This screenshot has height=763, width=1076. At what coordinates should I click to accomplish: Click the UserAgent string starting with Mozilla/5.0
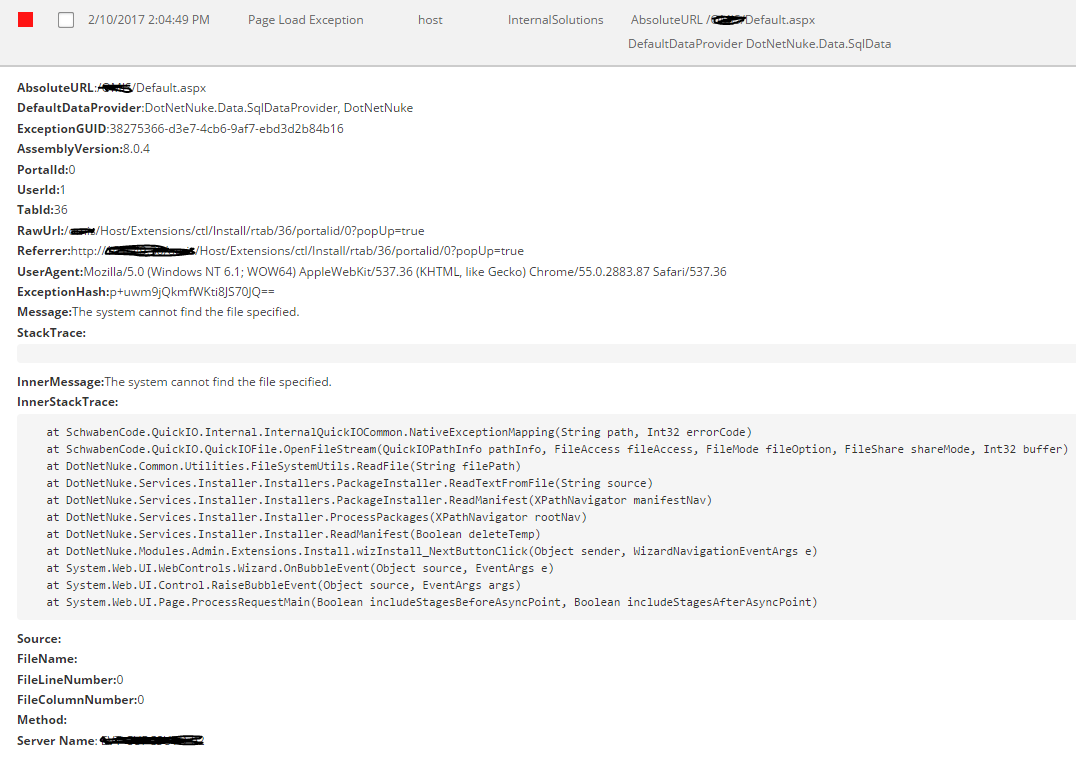[405, 272]
